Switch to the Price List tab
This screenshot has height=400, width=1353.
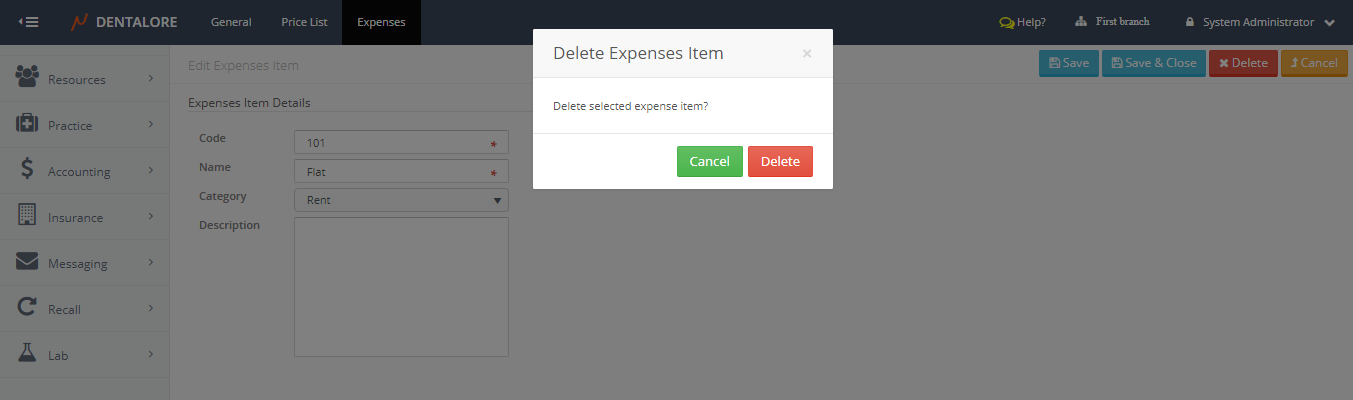click(304, 22)
